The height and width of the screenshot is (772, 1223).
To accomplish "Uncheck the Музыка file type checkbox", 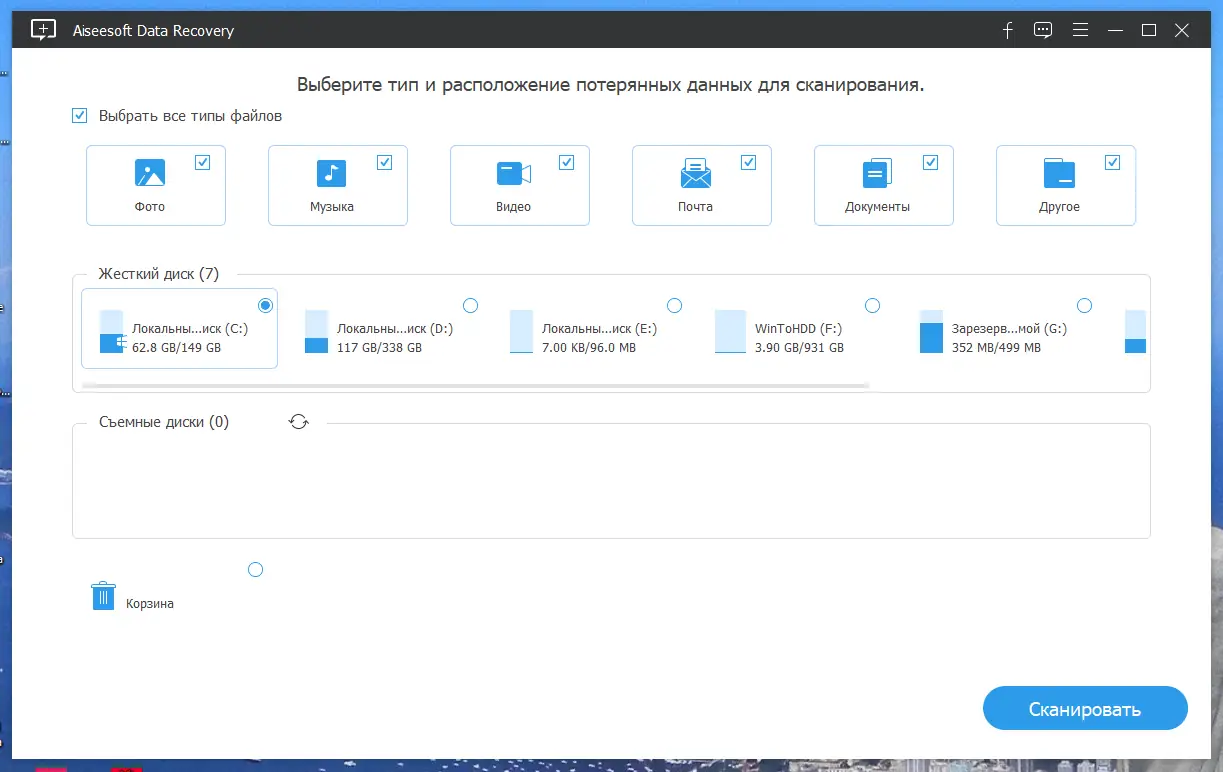I will coord(385,162).
